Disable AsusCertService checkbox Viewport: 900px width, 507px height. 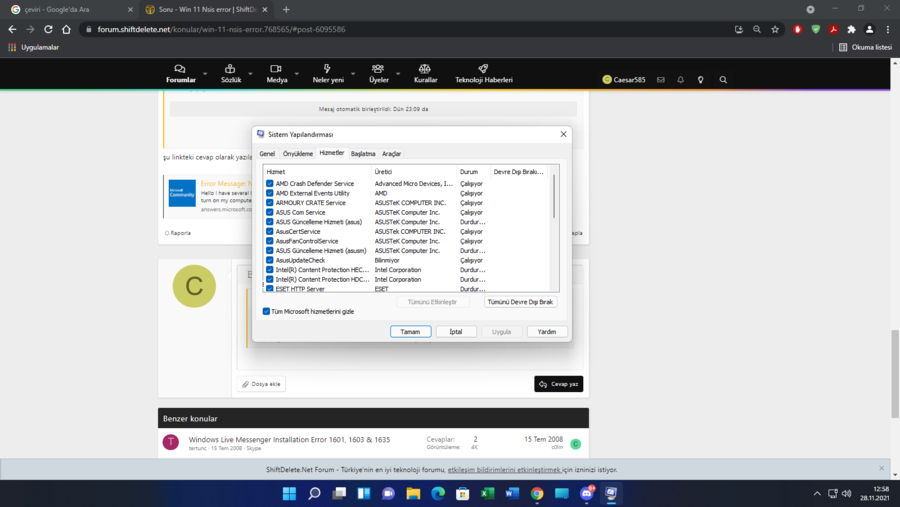[269, 231]
